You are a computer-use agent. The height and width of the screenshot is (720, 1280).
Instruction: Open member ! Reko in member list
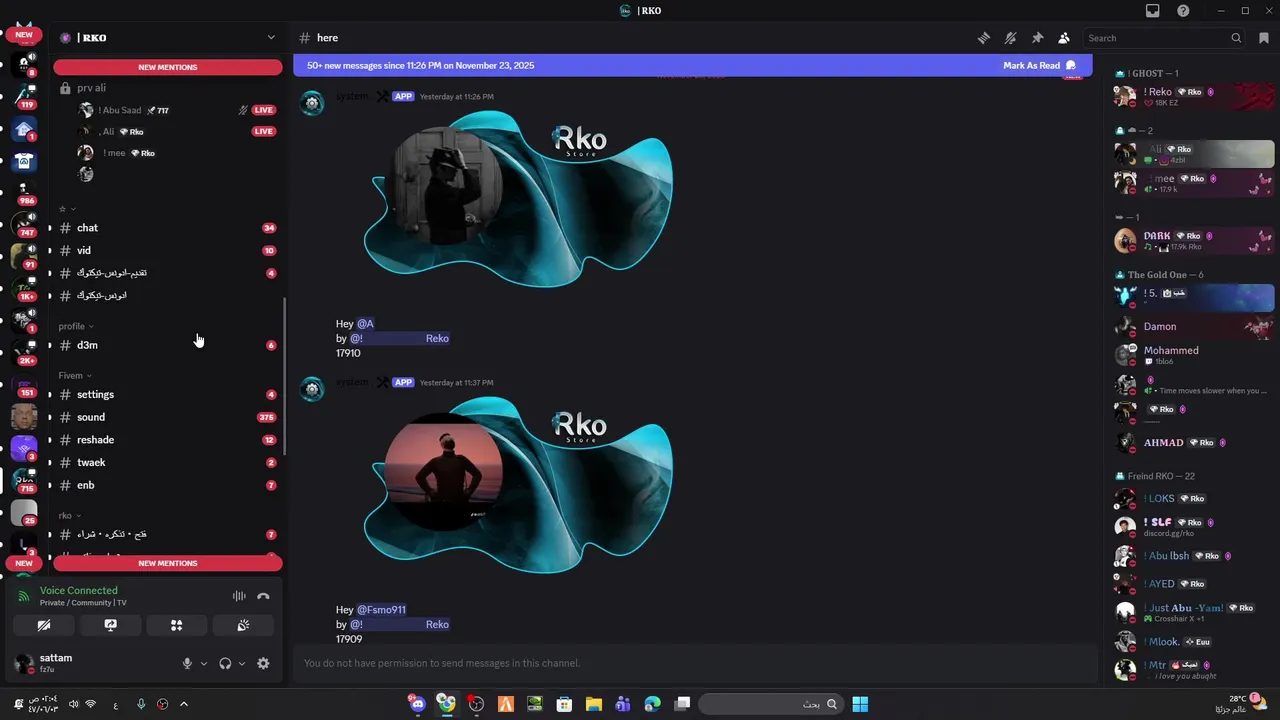click(x=1194, y=96)
